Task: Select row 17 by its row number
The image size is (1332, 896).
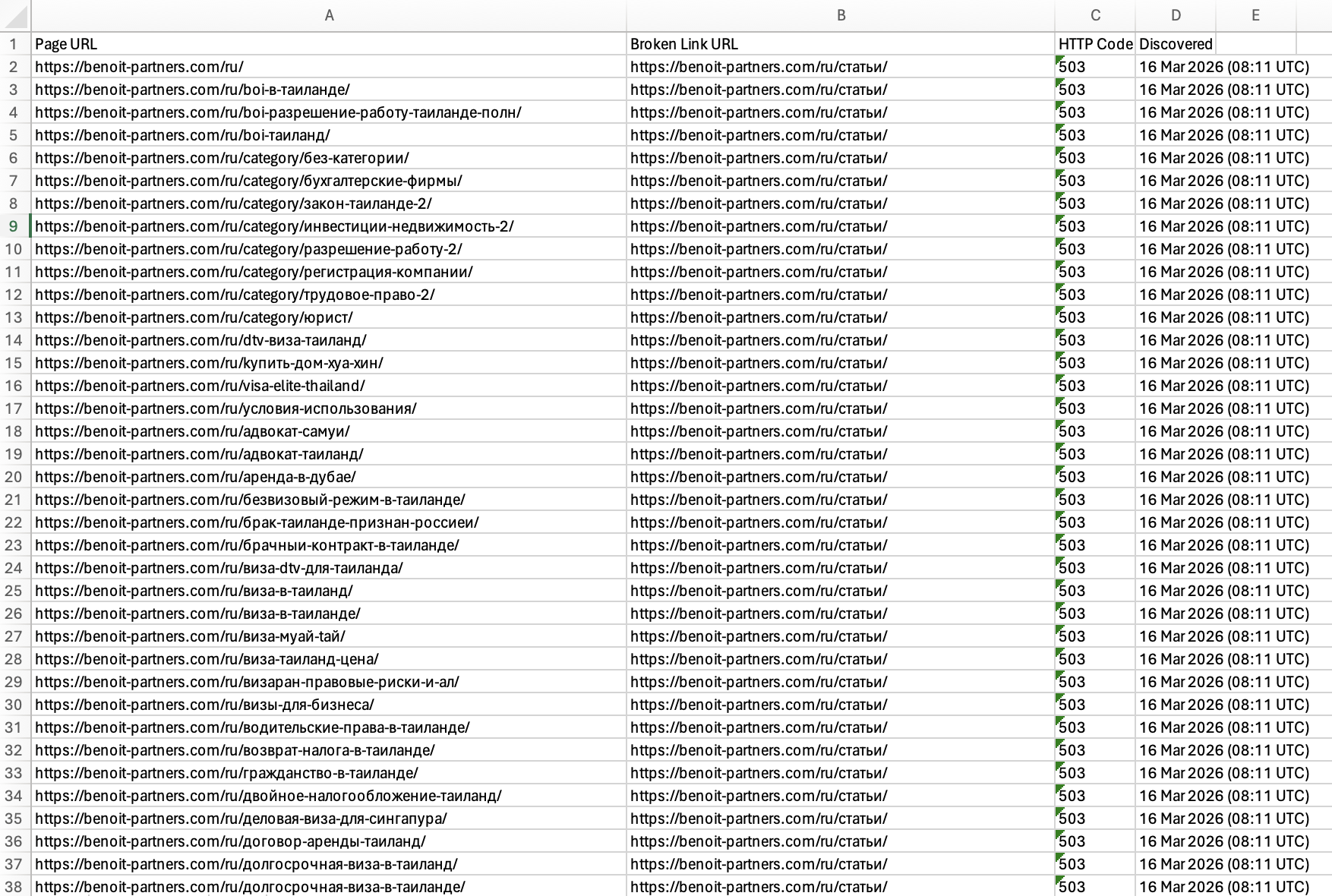Action: (15, 409)
